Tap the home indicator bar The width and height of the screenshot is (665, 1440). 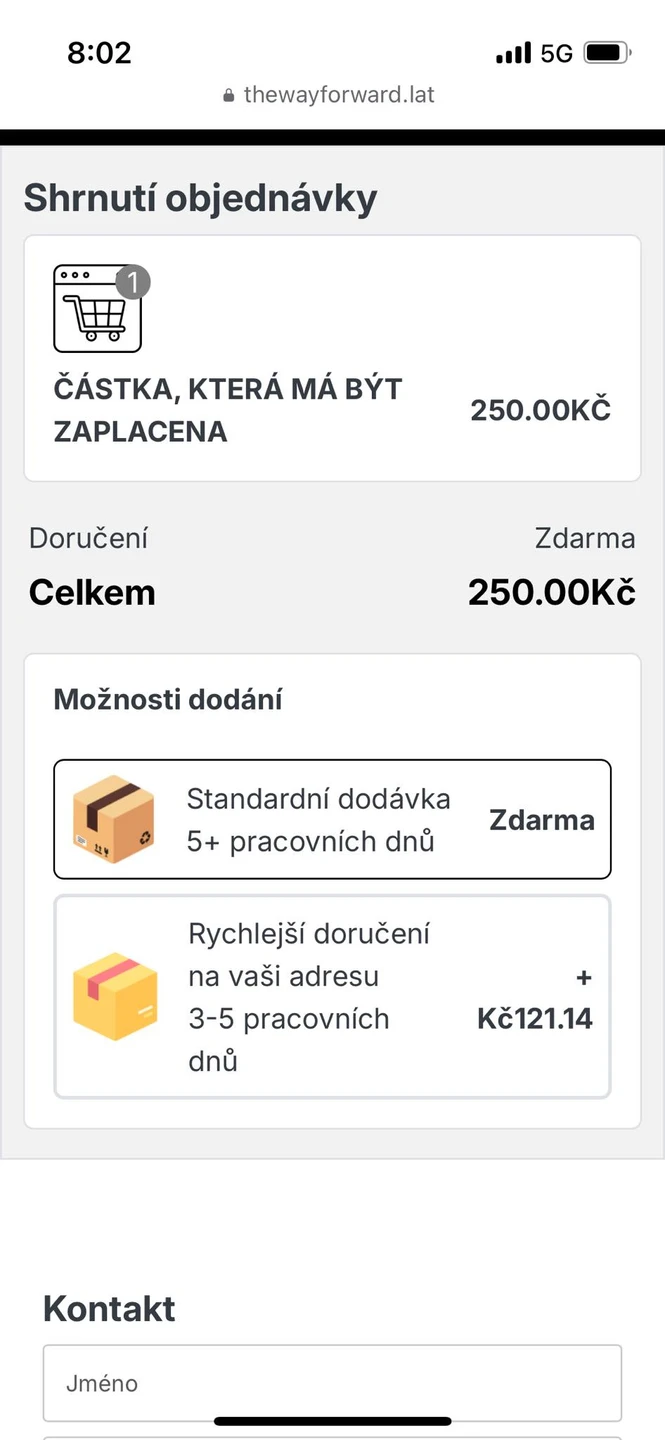coord(332,1421)
